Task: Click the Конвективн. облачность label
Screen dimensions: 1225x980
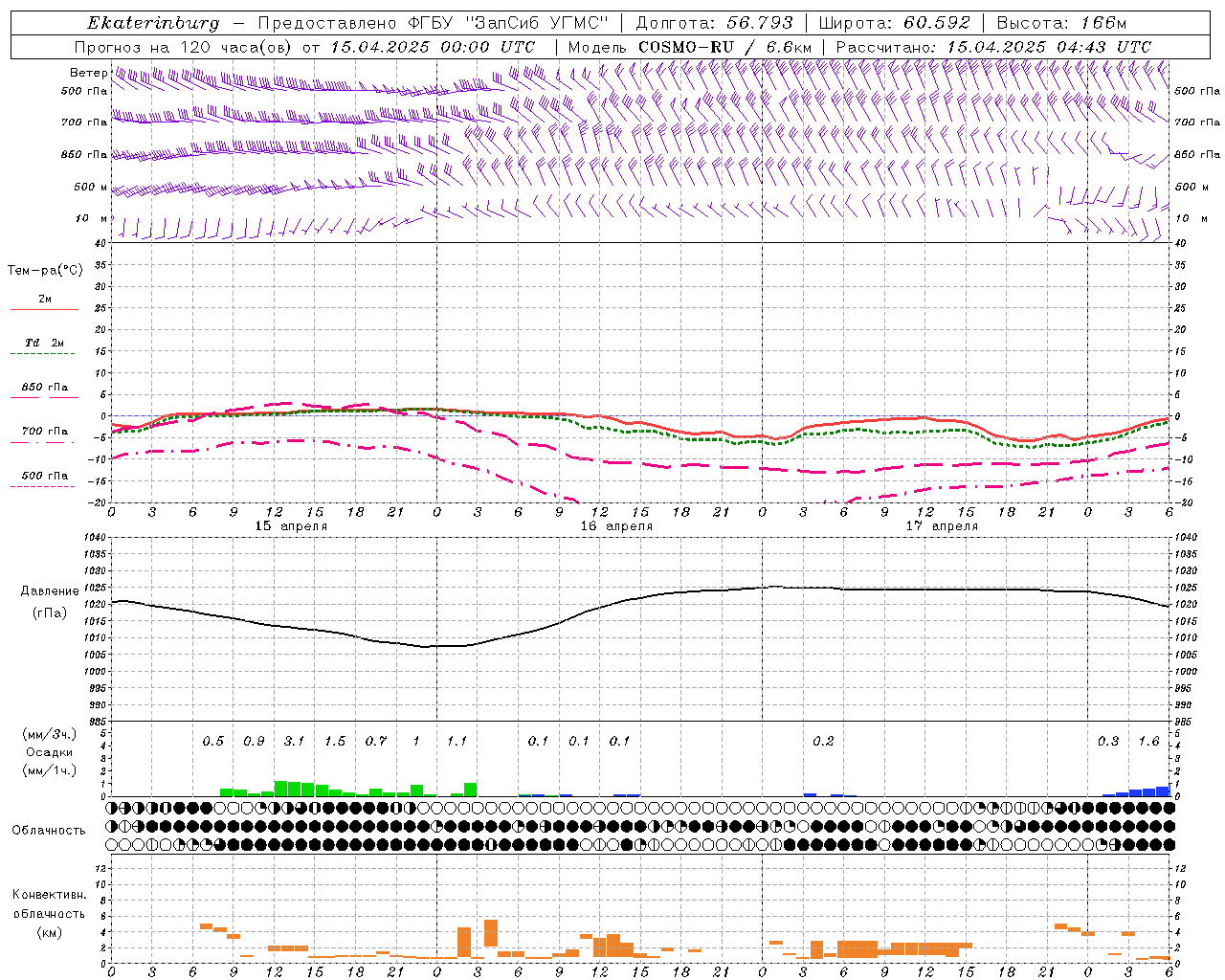Action: pyautogui.click(x=49, y=904)
